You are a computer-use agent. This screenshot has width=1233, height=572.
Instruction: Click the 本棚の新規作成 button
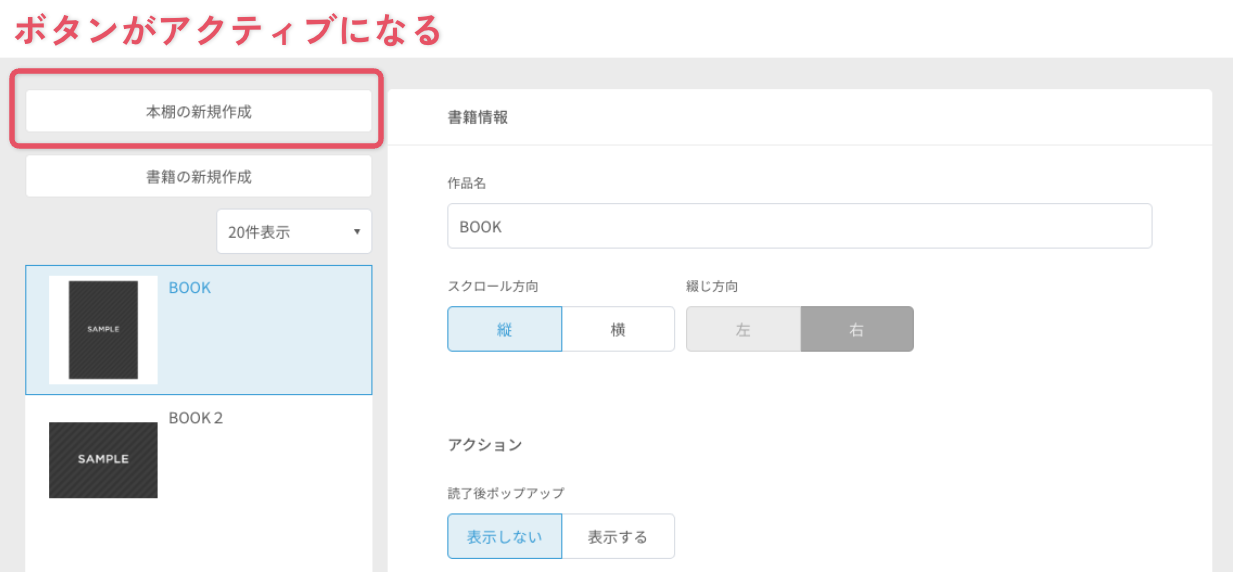pos(198,112)
